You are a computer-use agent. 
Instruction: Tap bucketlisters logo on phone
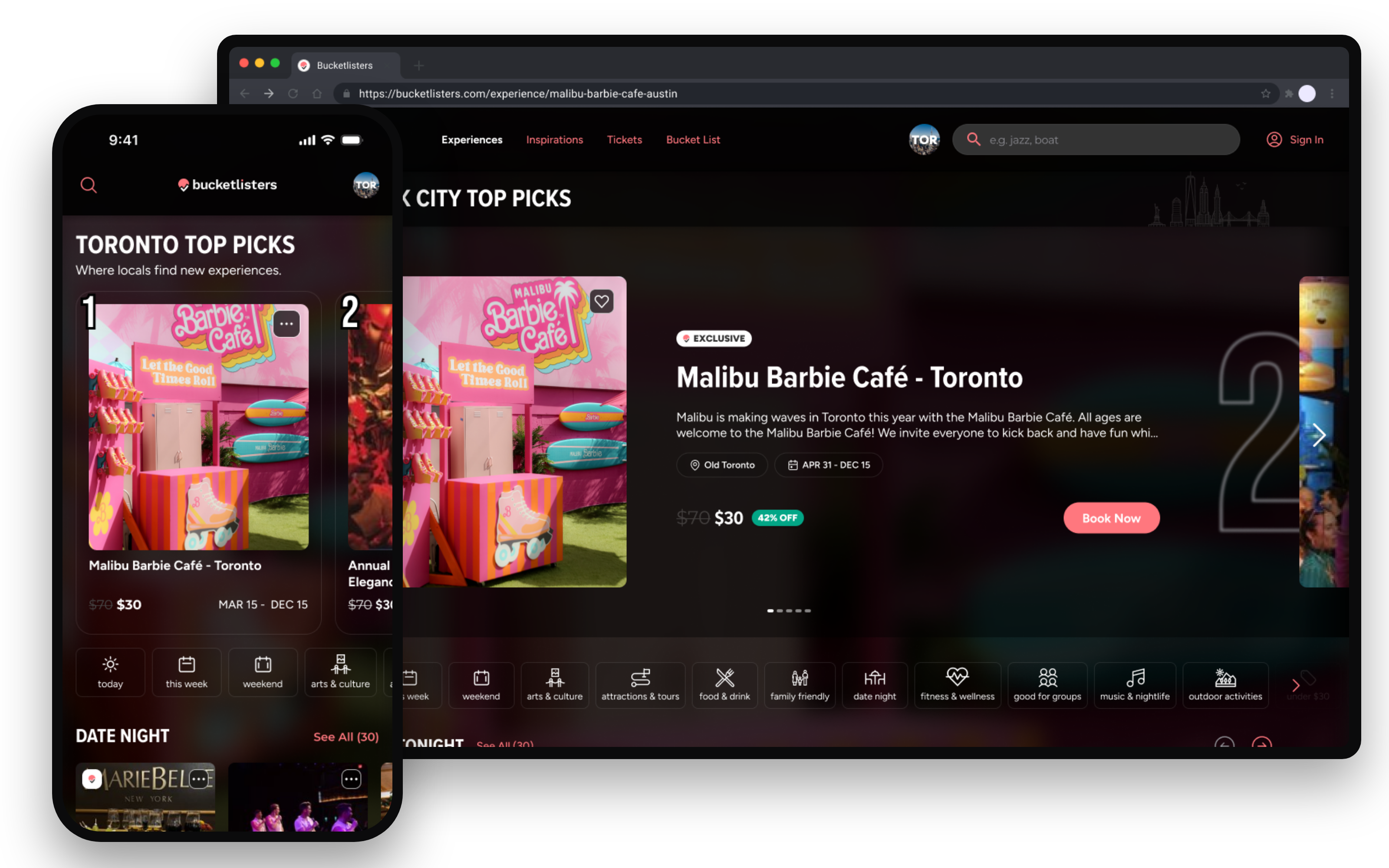tap(227, 185)
